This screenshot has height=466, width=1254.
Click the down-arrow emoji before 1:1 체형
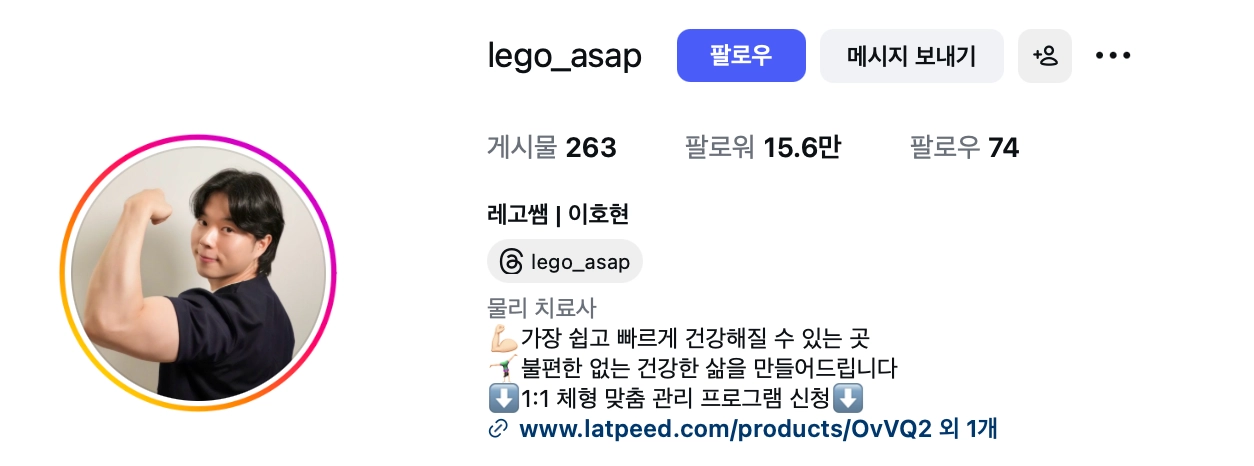[x=503, y=399]
